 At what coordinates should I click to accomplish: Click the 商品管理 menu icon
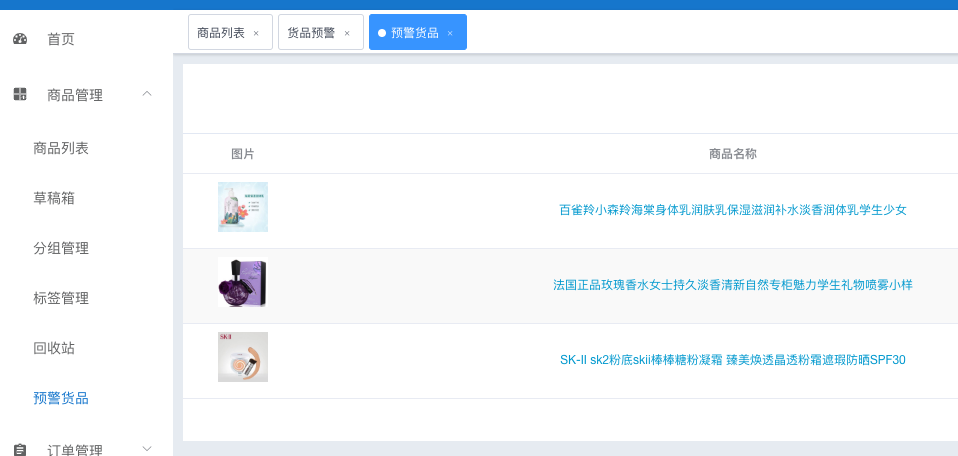(20, 95)
